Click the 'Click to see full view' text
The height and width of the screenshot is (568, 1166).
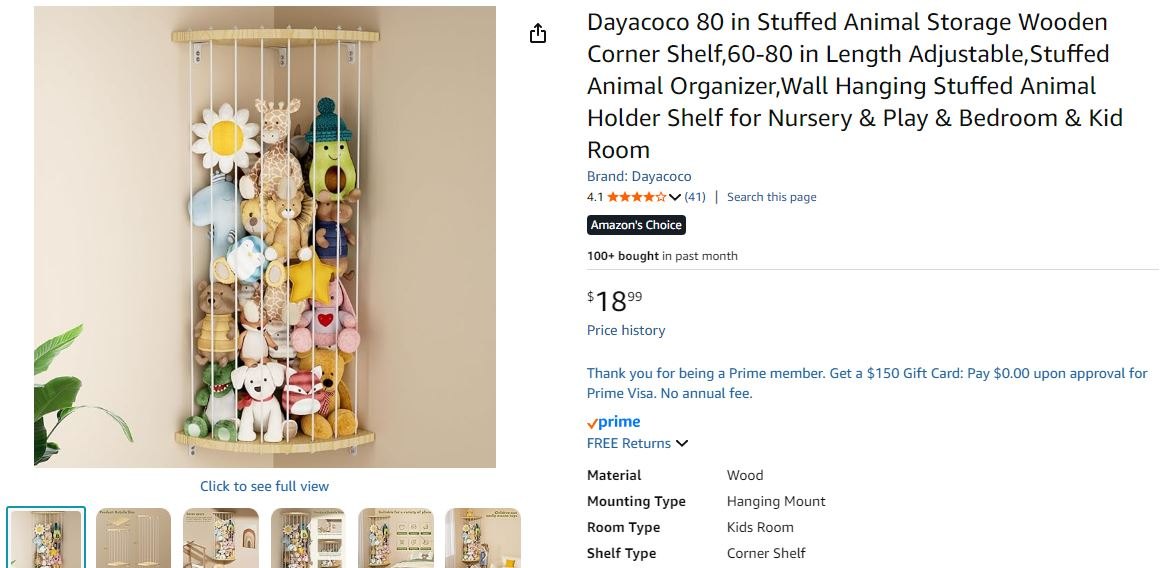point(264,486)
